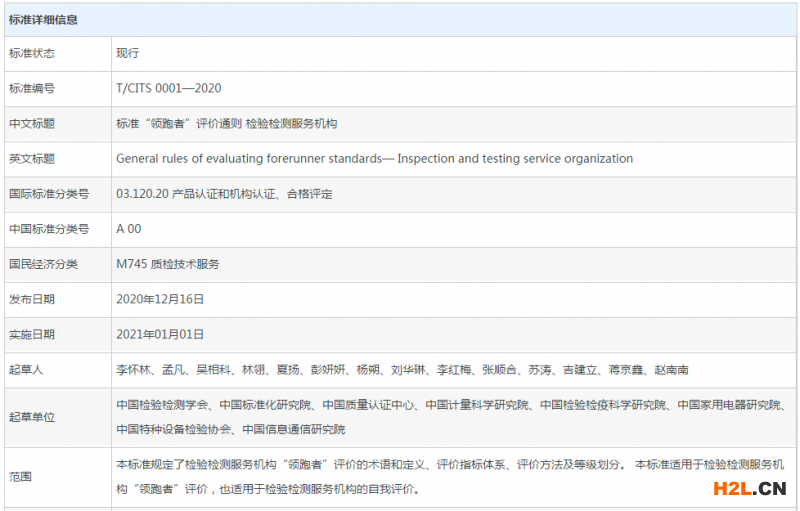Screen dimensions: 800x511
Task: Select the 标准编号 label cell
Action: 58,89
